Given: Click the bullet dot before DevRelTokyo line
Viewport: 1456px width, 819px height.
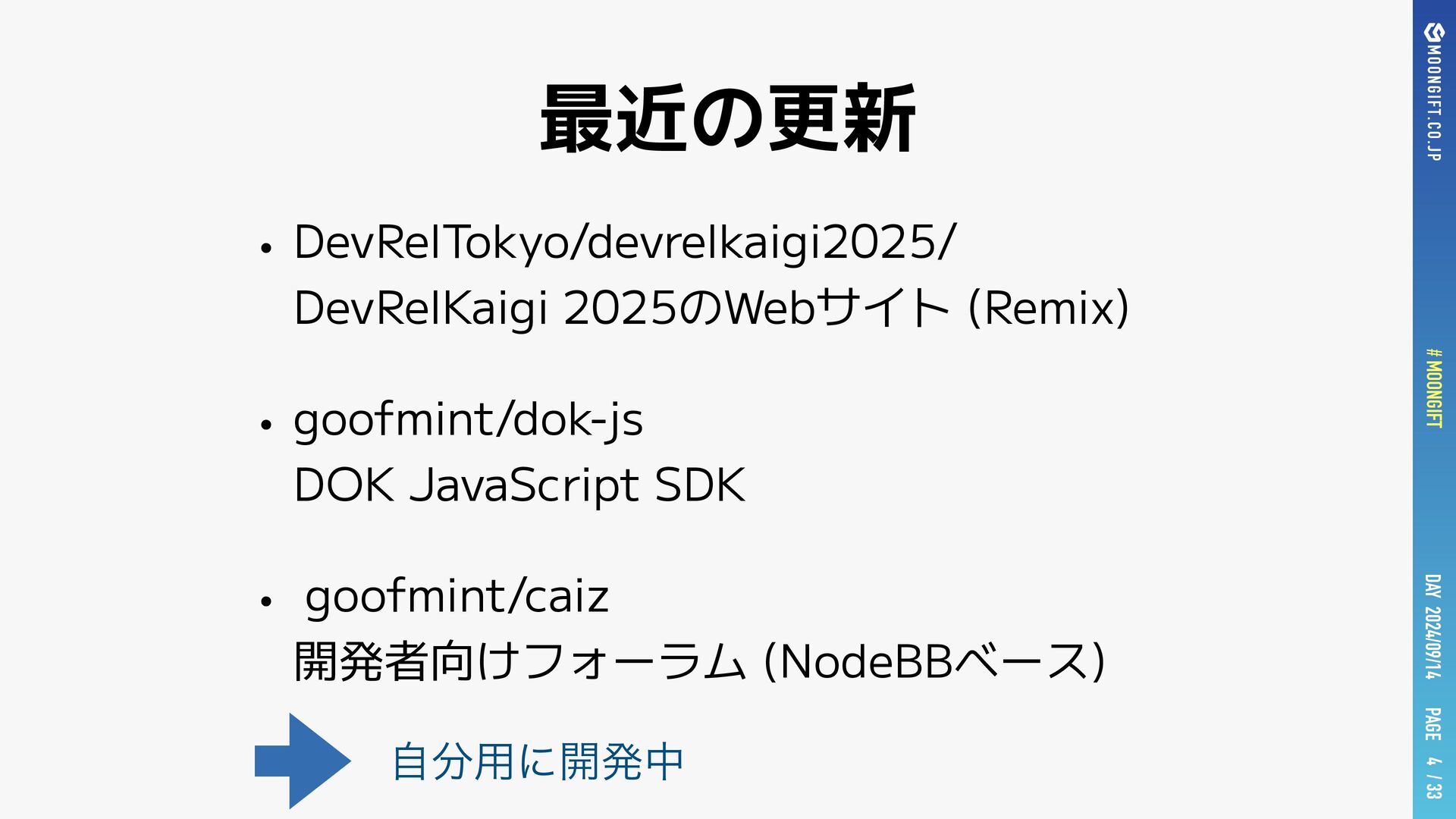Looking at the screenshot, I should [265, 249].
